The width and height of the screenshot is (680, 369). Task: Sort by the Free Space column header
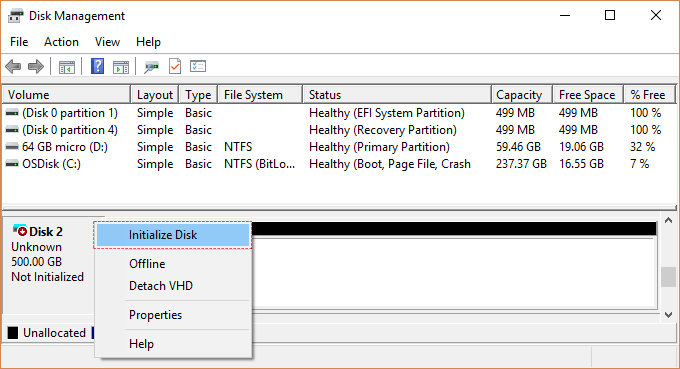coord(588,95)
